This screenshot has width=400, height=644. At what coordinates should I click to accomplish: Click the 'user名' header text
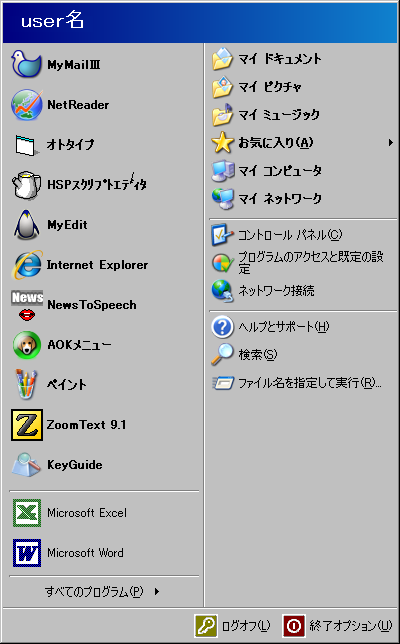coord(53,21)
